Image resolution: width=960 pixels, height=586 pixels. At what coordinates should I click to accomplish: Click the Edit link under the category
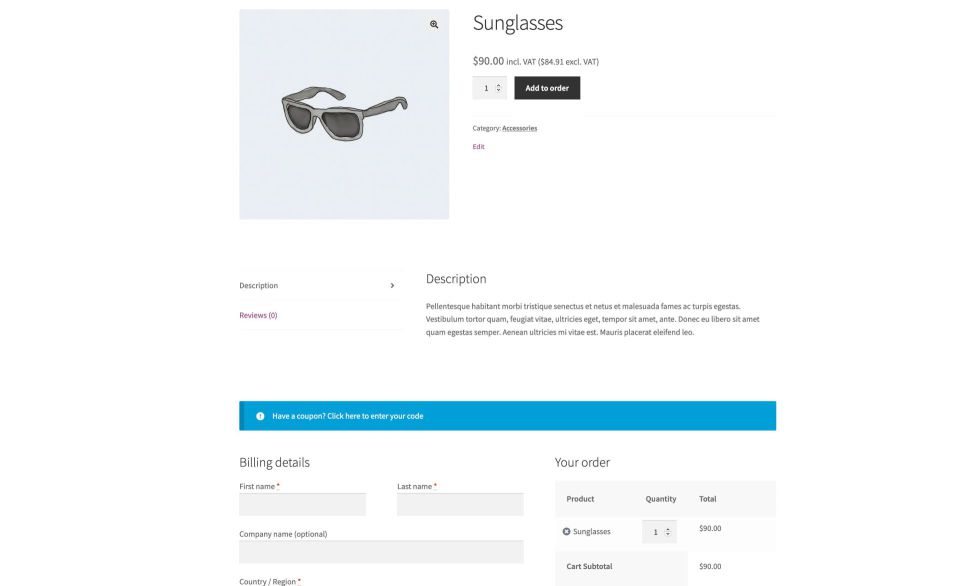[478, 147]
